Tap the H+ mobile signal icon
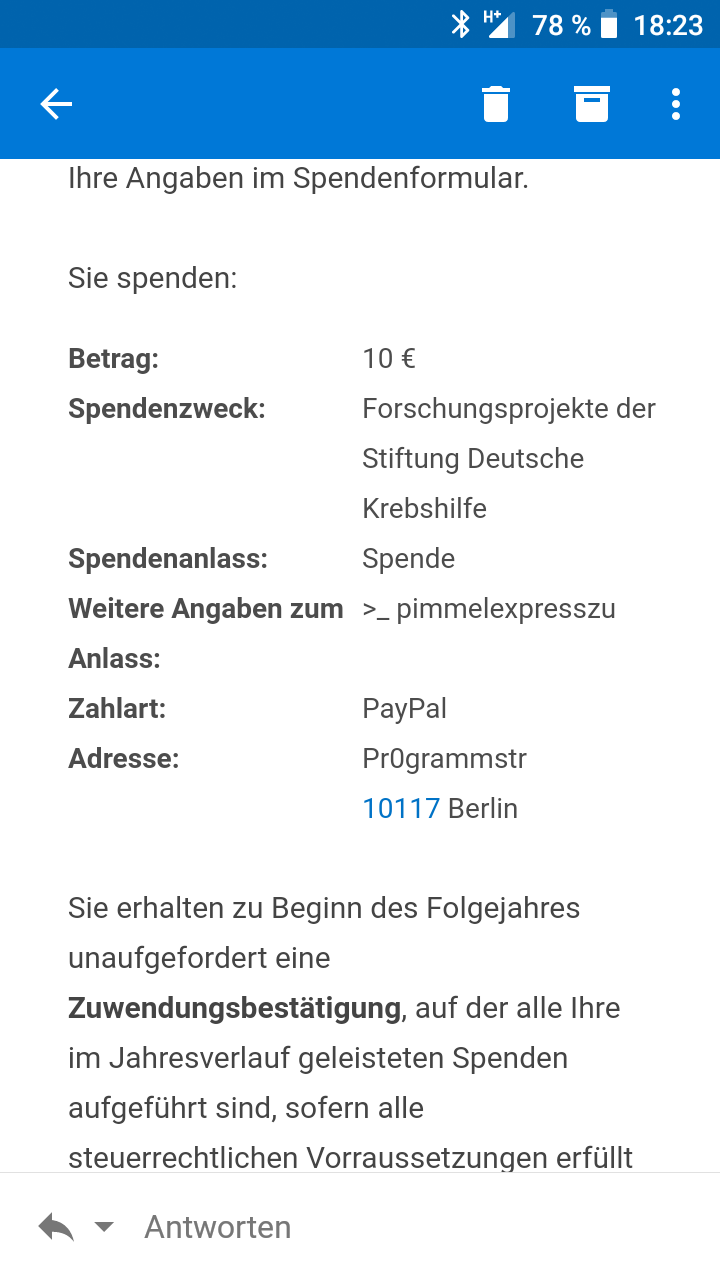Viewport: 720px width, 1280px height. (499, 24)
